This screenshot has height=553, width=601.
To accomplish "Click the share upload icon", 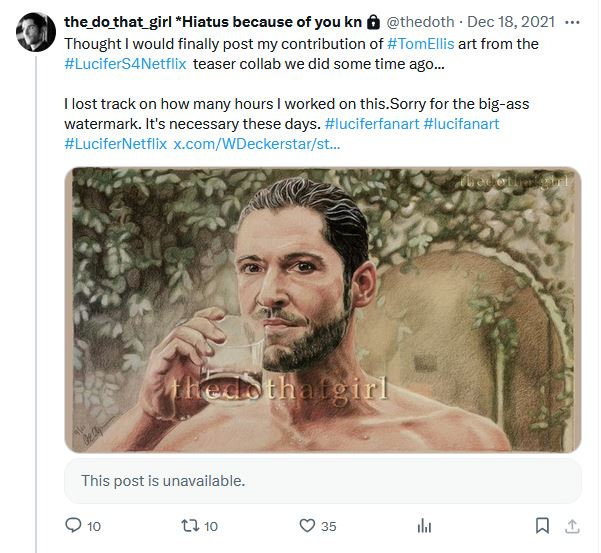I will click(x=573, y=525).
